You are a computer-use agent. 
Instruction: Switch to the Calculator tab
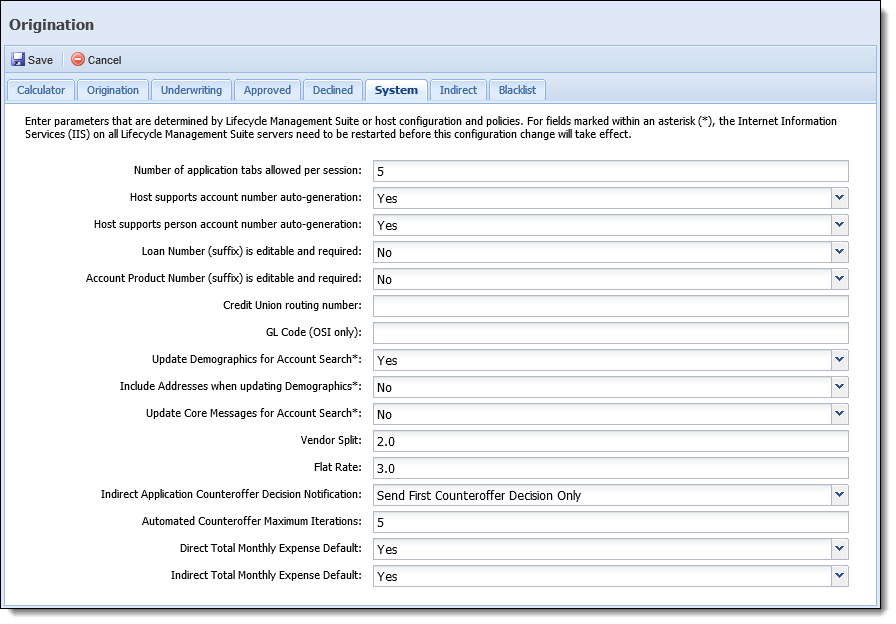(x=41, y=90)
